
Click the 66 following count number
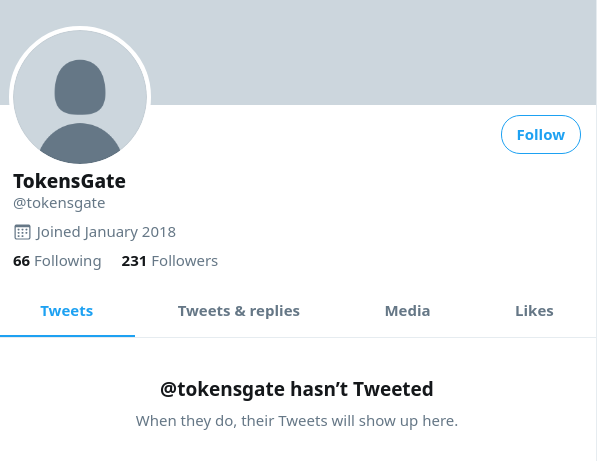(21, 261)
